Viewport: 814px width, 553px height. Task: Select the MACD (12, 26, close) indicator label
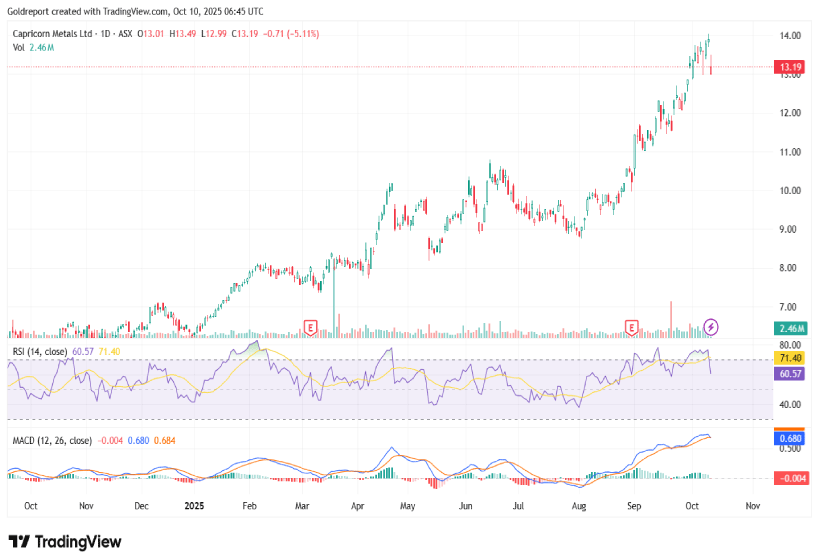pyautogui.click(x=52, y=440)
